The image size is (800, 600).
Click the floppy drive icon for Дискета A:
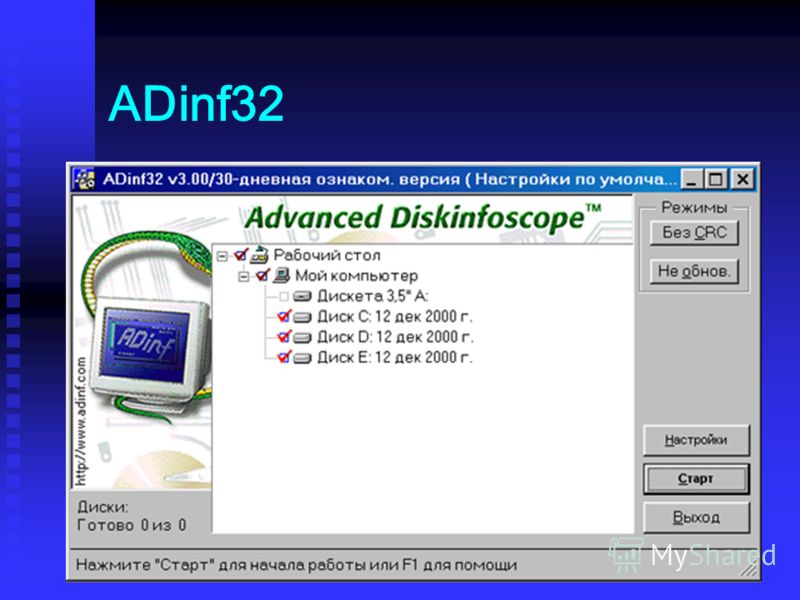click(x=303, y=296)
